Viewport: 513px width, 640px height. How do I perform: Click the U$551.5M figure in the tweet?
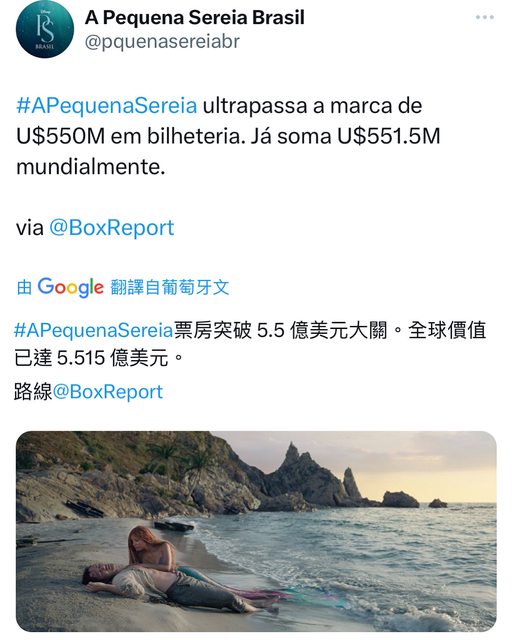pyautogui.click(x=389, y=136)
